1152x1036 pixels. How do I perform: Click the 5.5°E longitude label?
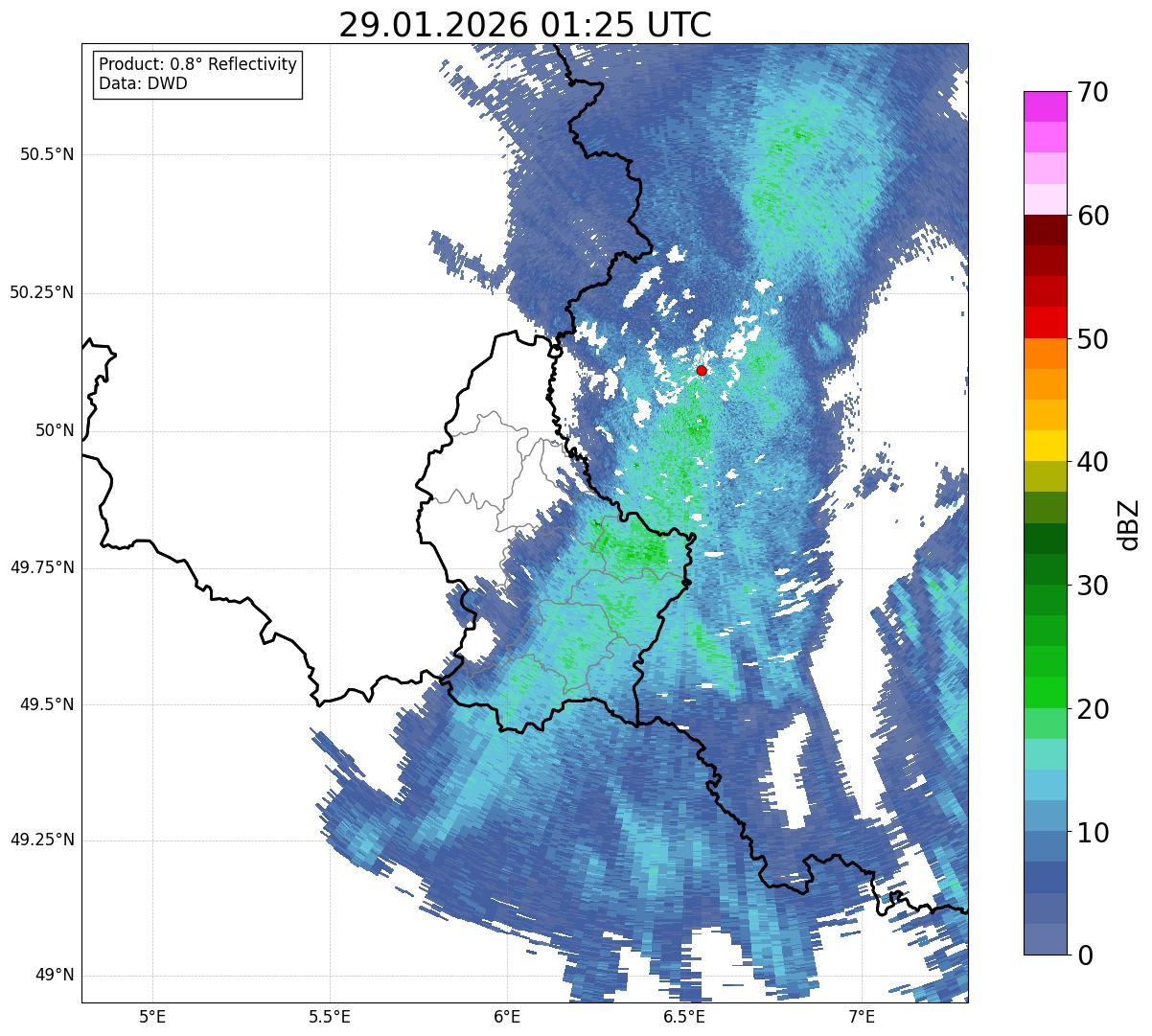(x=330, y=1016)
